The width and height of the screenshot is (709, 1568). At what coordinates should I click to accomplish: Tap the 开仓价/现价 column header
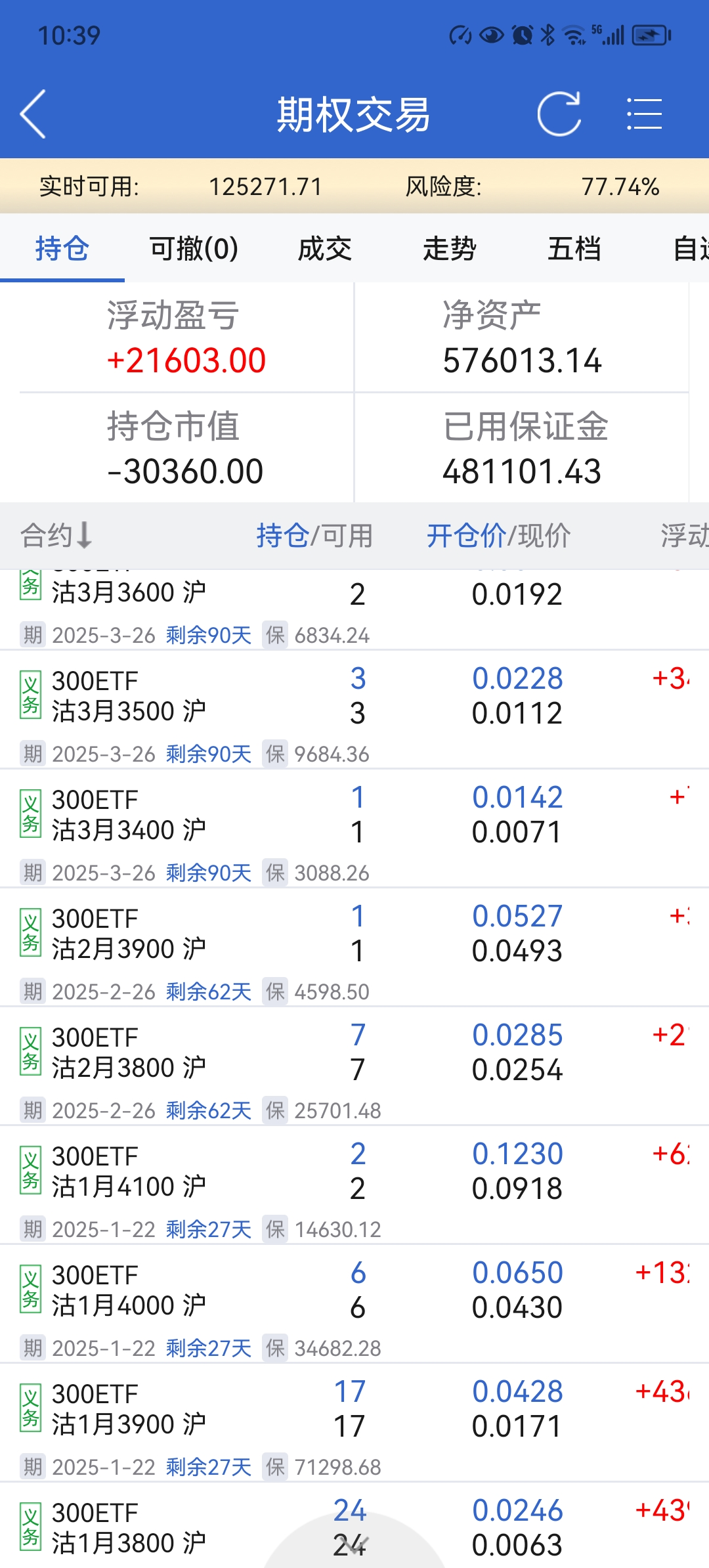[498, 535]
